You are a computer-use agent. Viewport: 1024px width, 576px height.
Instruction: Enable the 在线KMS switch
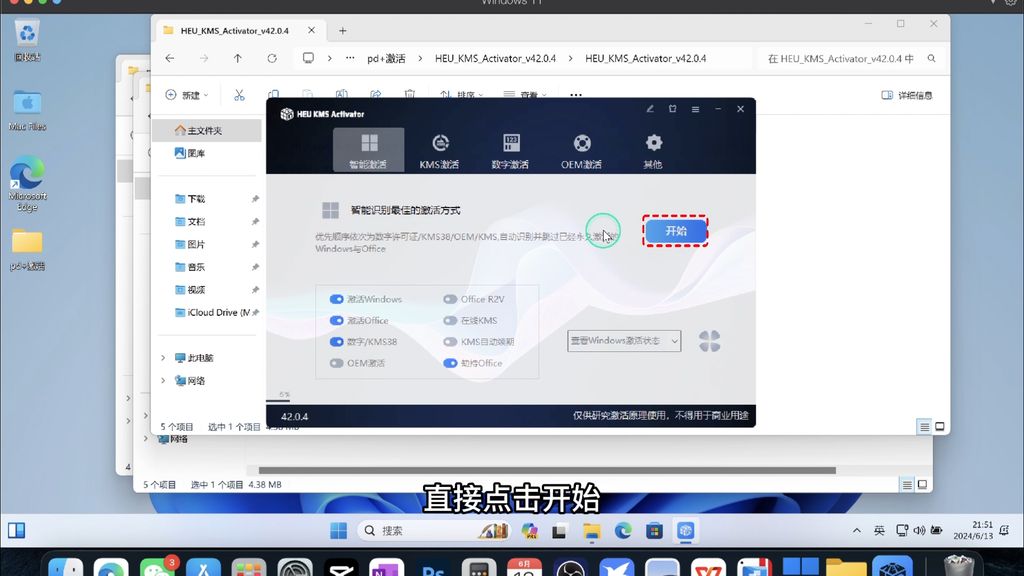(x=450, y=321)
